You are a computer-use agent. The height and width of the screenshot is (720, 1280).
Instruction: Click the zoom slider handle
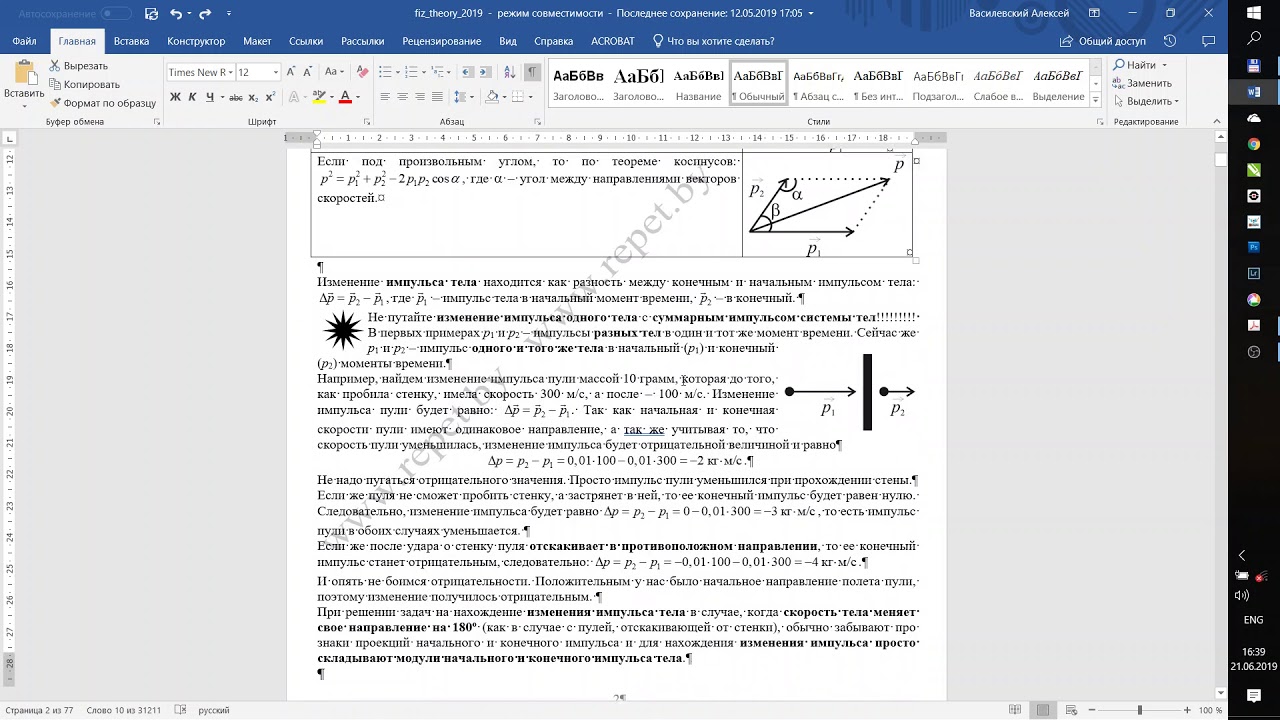tap(1139, 710)
